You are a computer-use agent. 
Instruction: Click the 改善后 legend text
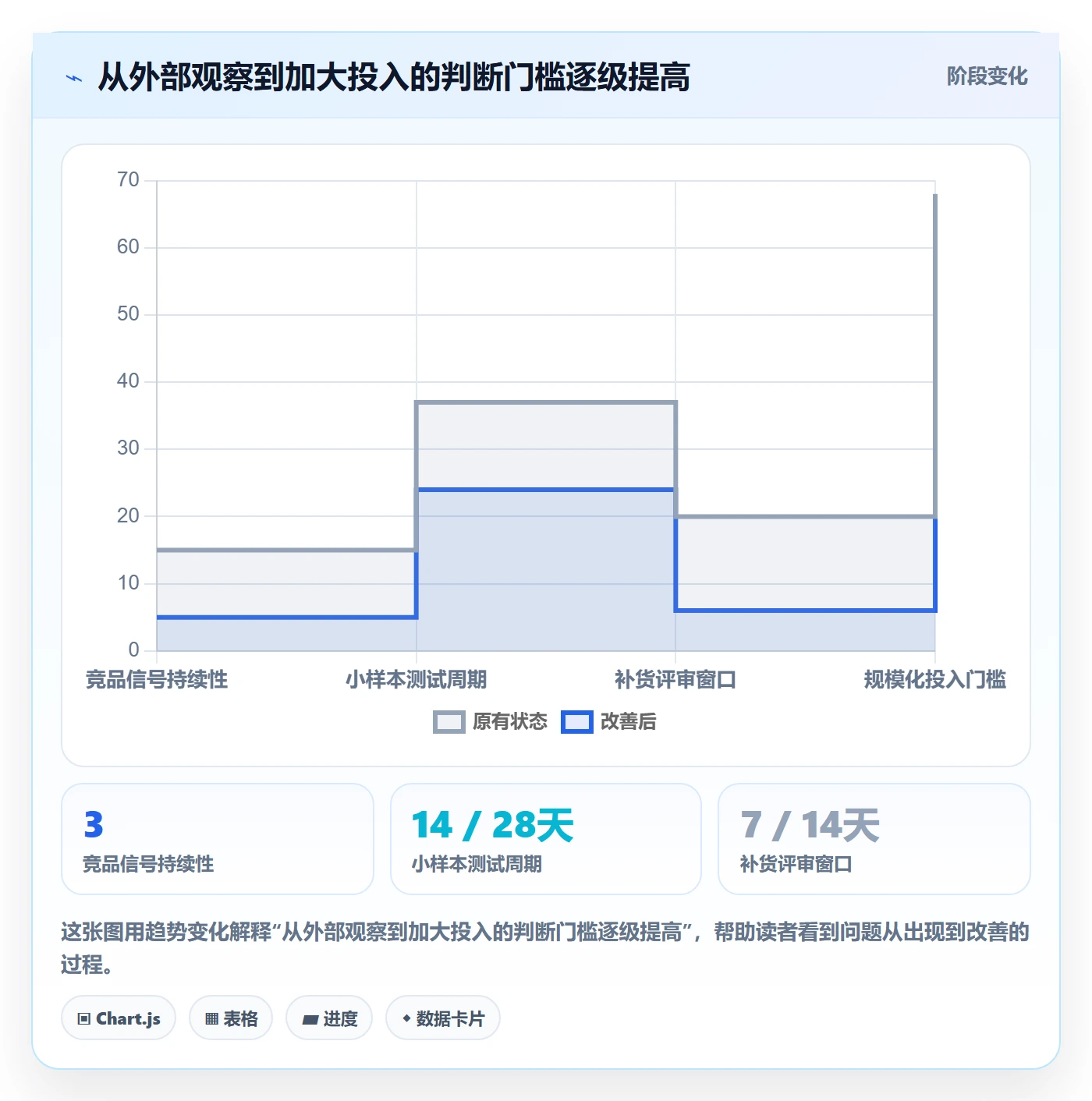[x=628, y=722]
